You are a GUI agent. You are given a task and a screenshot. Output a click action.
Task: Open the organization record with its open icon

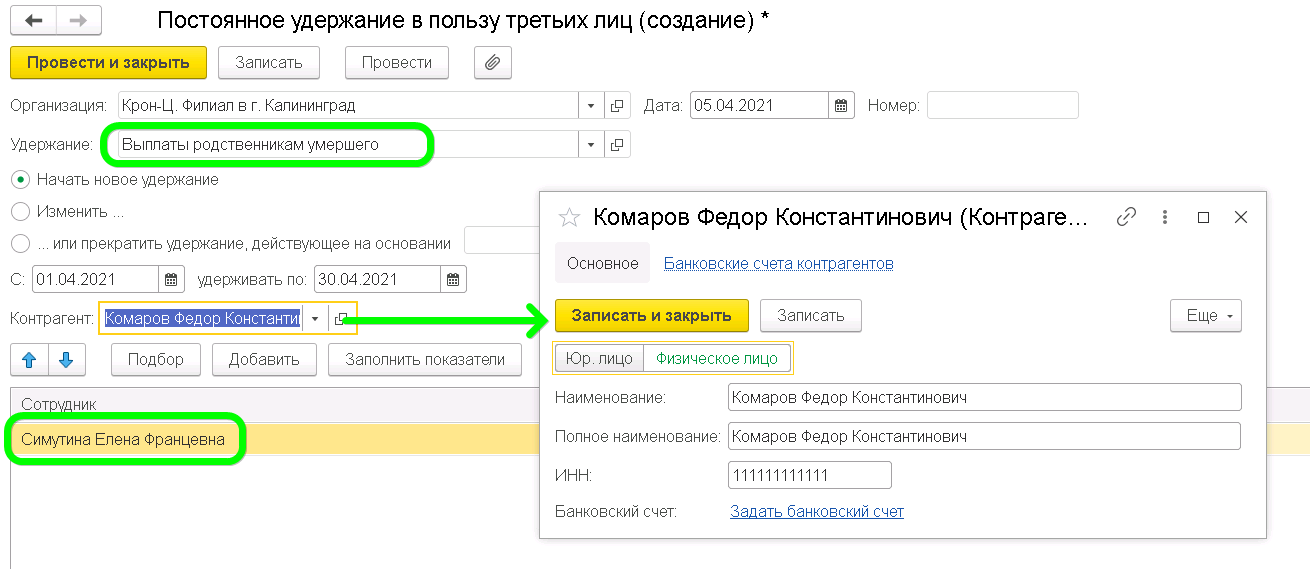(x=617, y=105)
